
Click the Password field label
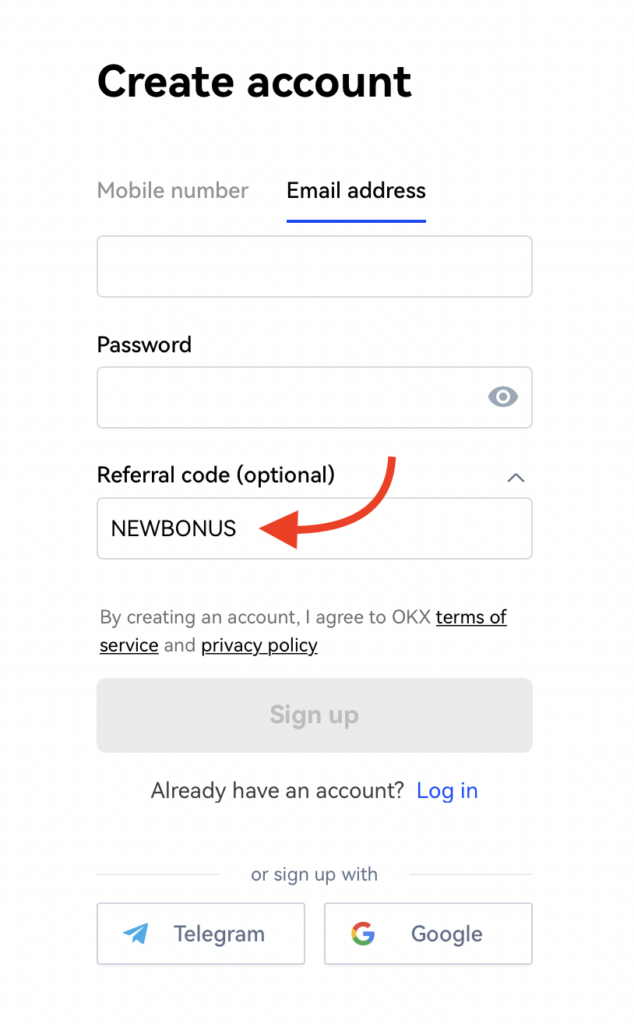click(x=144, y=344)
